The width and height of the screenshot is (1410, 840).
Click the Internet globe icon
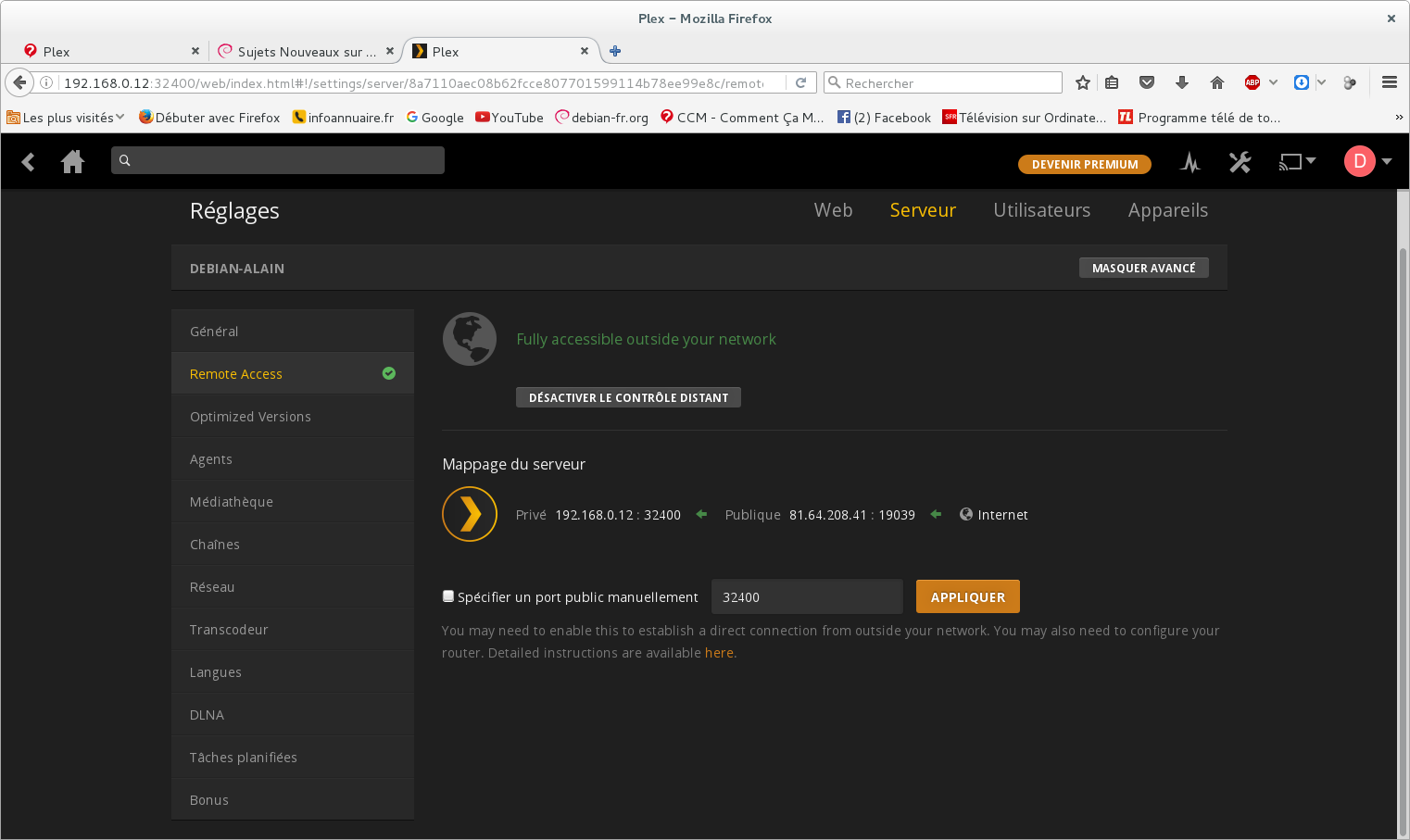tap(966, 514)
